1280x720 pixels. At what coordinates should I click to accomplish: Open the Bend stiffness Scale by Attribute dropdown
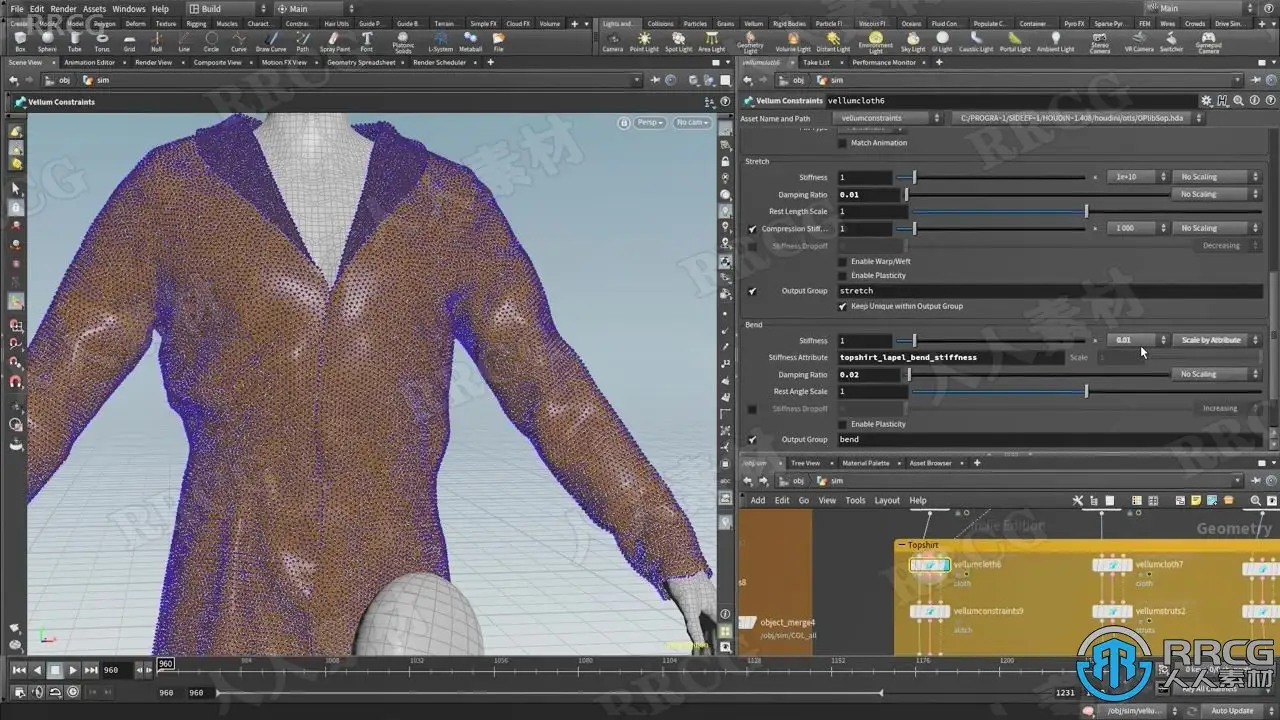click(x=1216, y=340)
